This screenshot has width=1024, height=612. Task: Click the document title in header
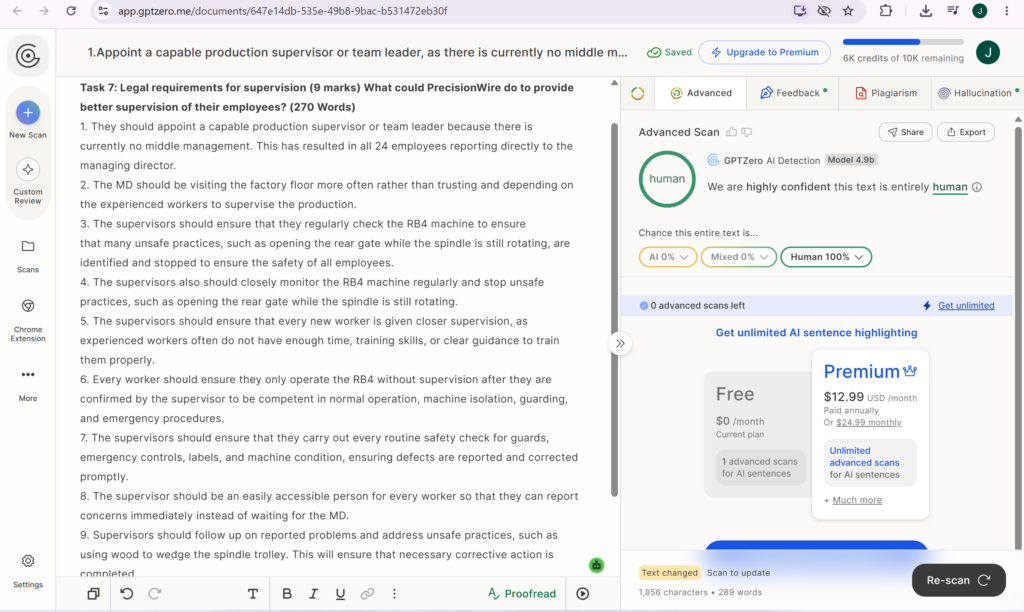coord(357,52)
